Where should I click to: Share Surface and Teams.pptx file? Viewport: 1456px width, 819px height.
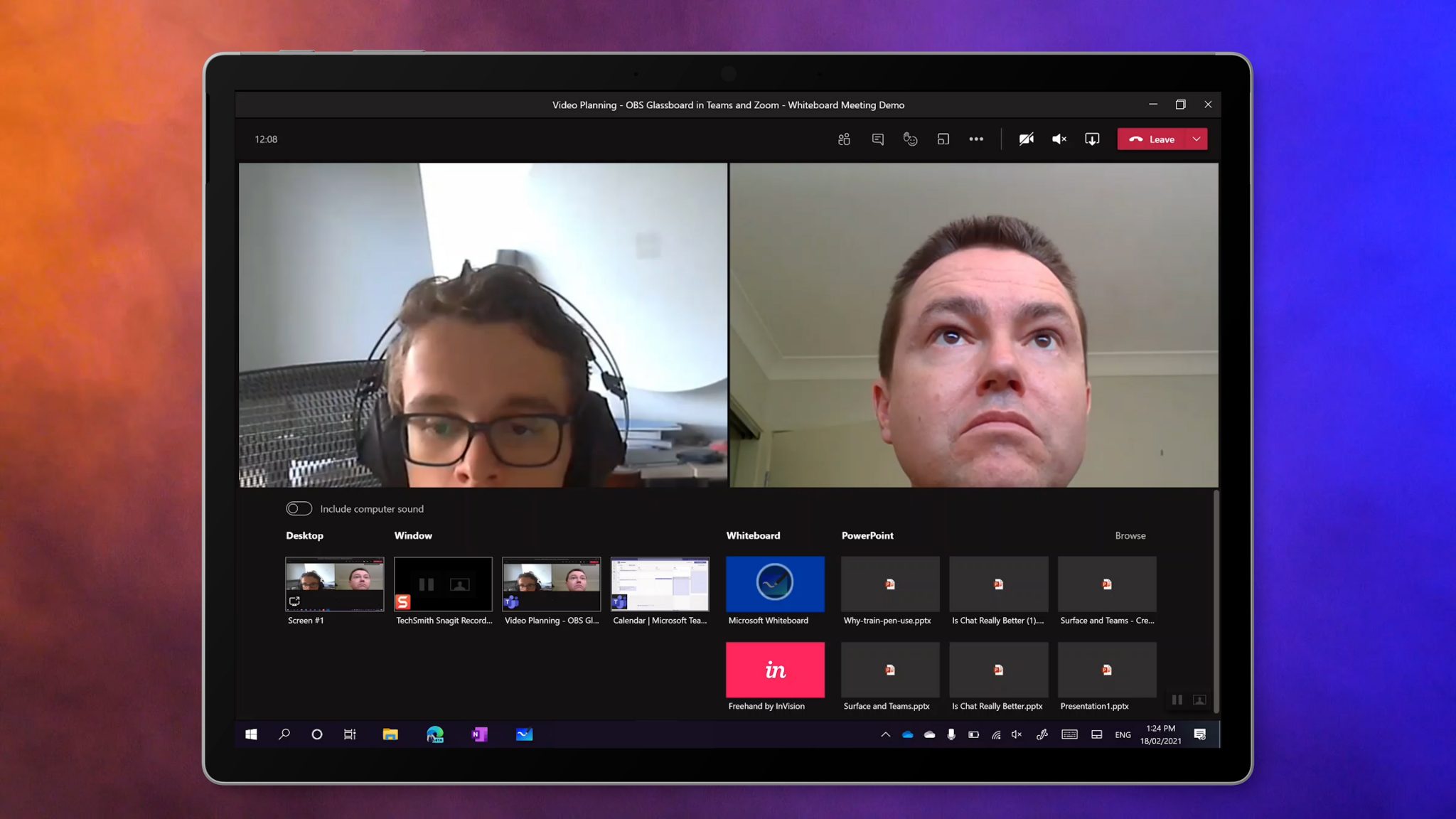click(x=890, y=670)
